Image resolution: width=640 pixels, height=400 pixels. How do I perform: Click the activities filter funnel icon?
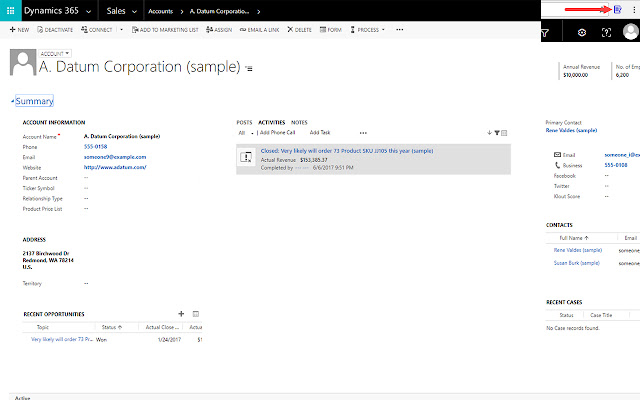pos(497,133)
